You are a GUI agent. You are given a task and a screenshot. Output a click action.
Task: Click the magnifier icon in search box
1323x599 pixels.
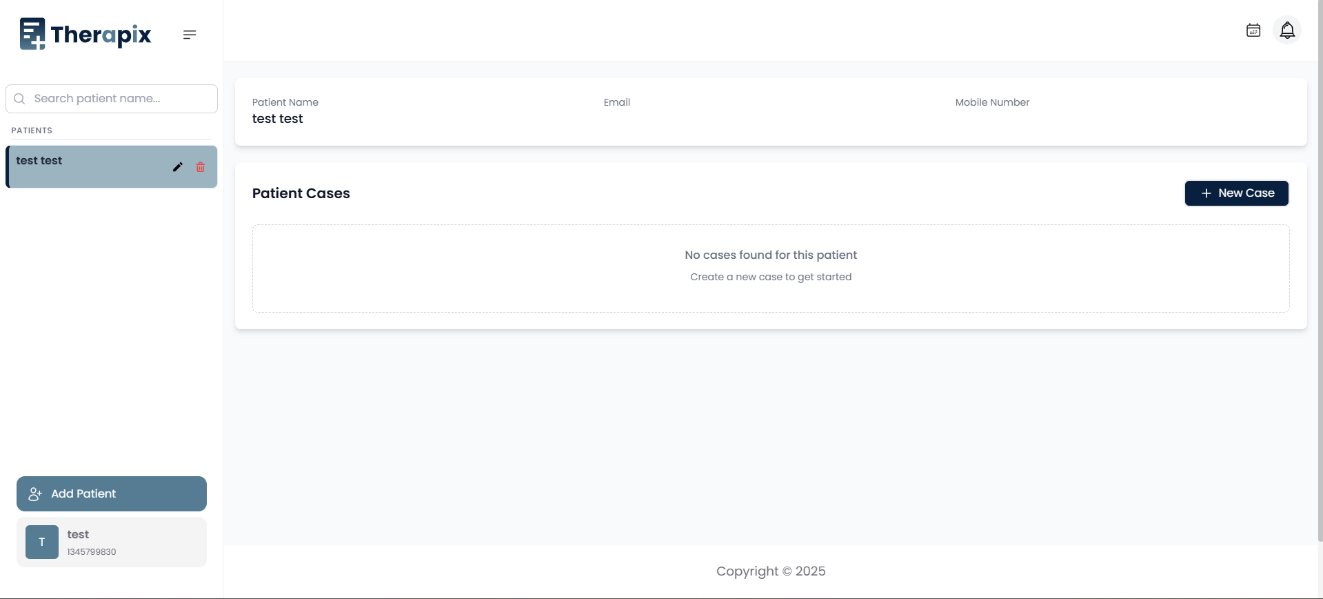click(x=20, y=99)
